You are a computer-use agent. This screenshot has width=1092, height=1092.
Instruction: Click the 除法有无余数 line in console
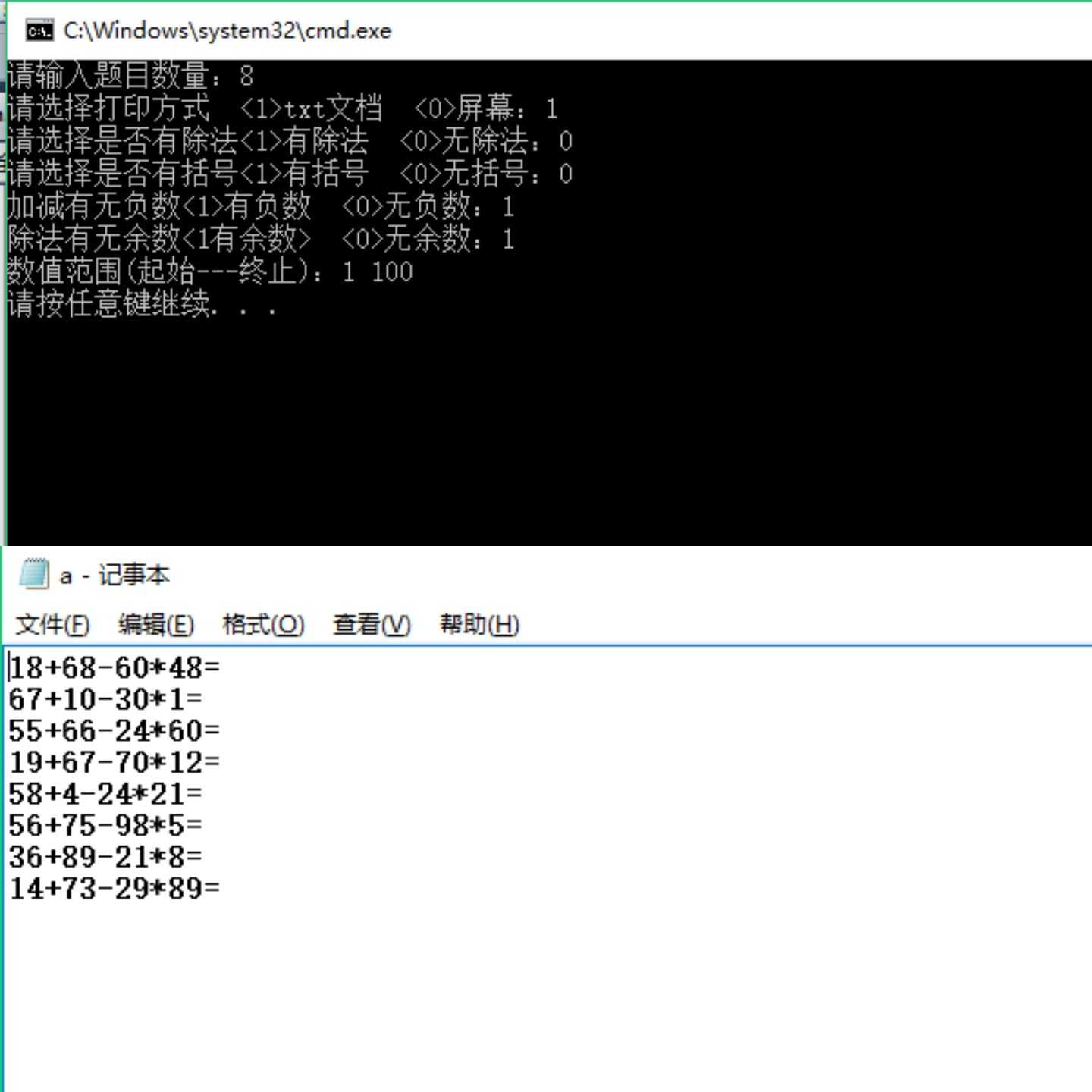[261, 239]
